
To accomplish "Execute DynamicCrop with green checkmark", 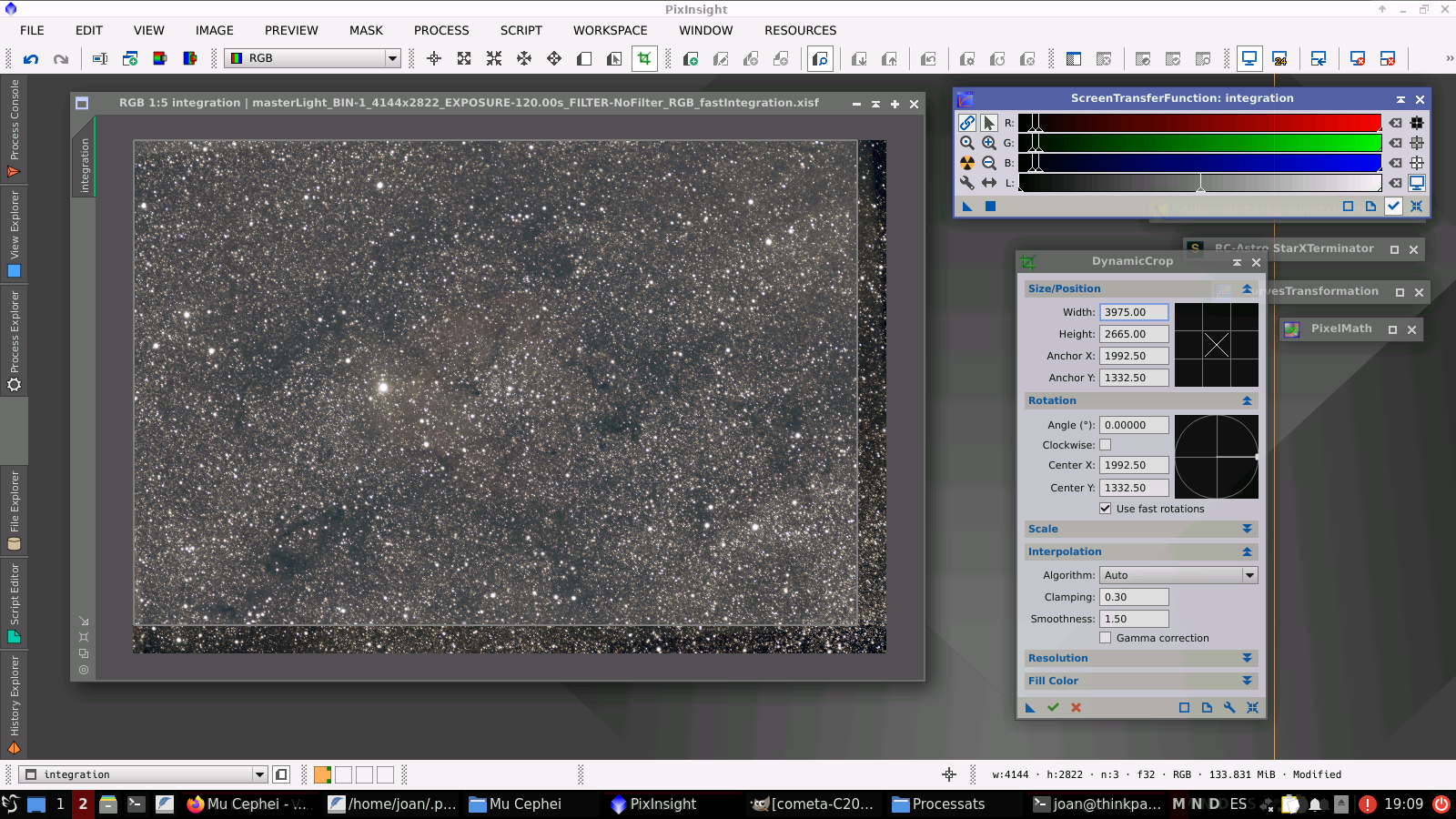I will 1053,708.
